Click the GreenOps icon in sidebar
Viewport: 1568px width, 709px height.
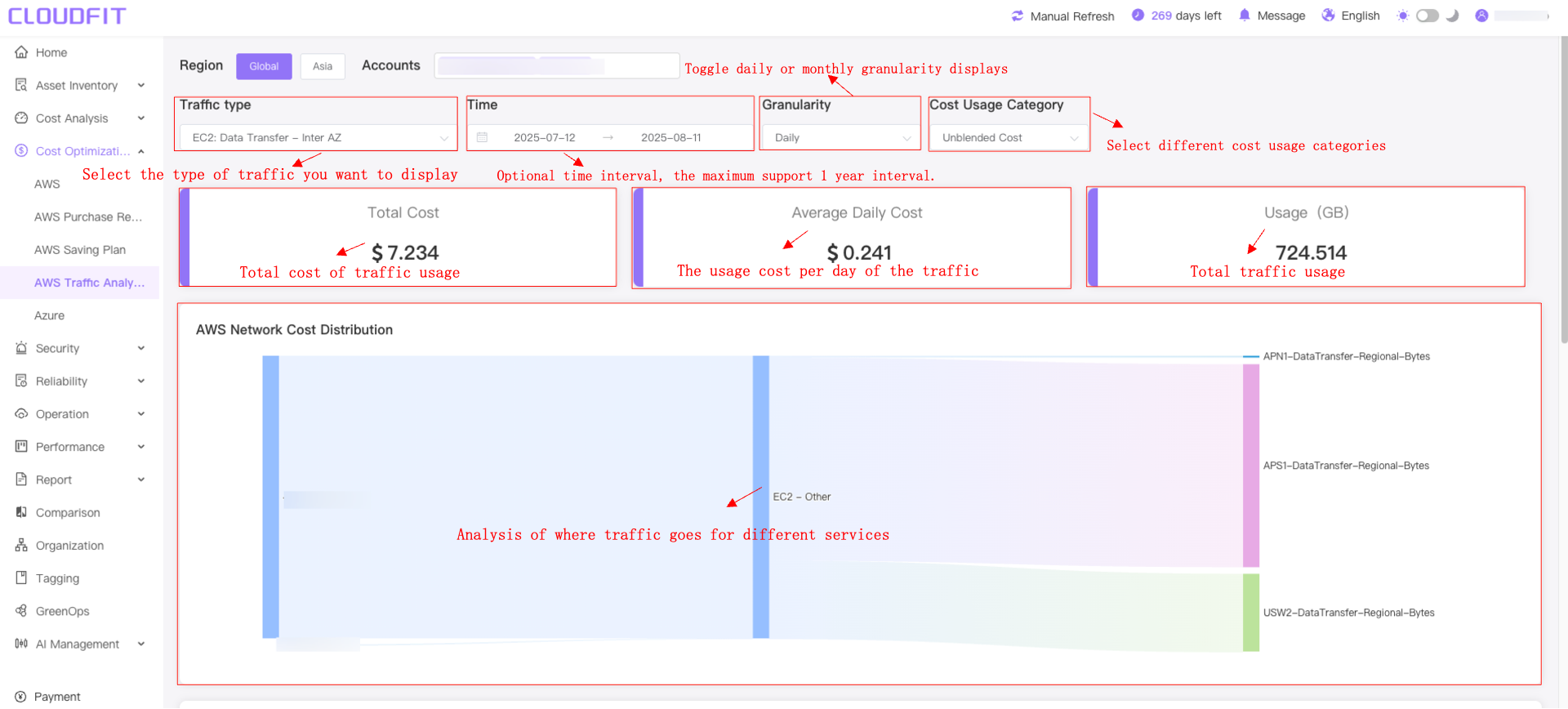(x=21, y=611)
